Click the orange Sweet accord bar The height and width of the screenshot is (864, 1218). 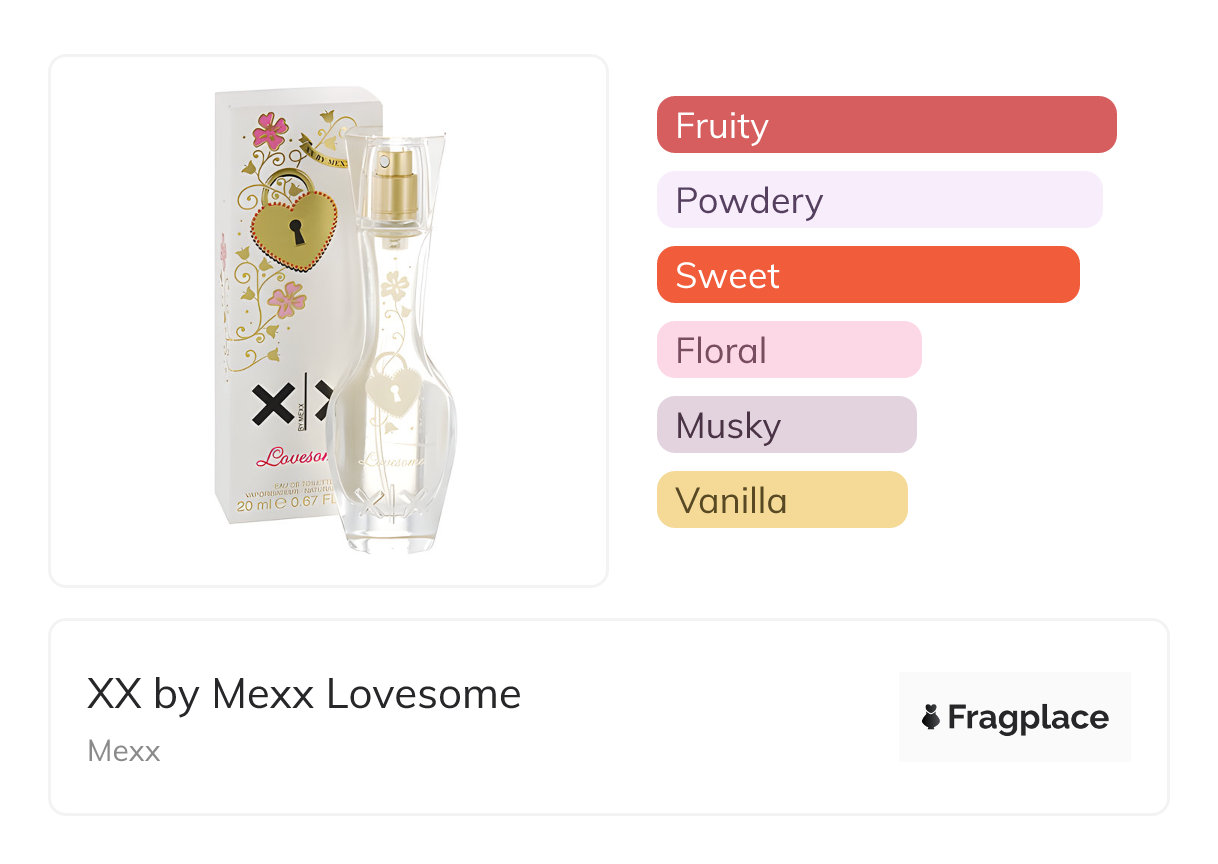coord(868,275)
